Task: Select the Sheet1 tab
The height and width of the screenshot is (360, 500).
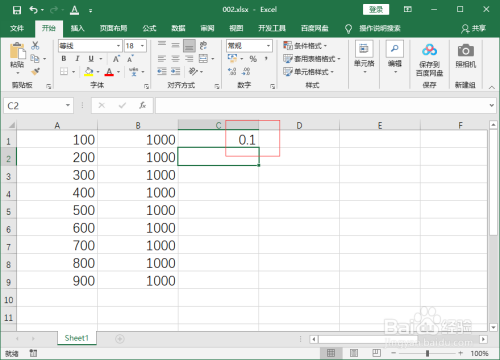Action: tap(77, 338)
